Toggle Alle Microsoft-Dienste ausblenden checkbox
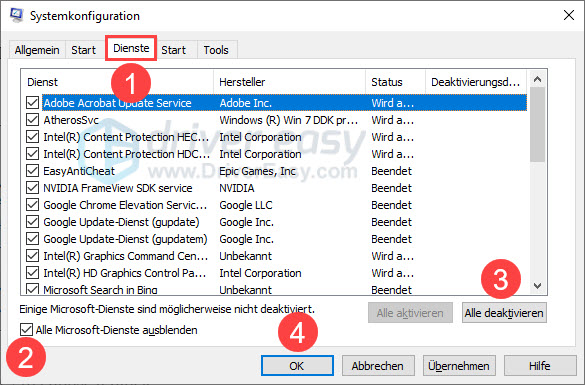This screenshot has width=585, height=385. click(x=26, y=330)
